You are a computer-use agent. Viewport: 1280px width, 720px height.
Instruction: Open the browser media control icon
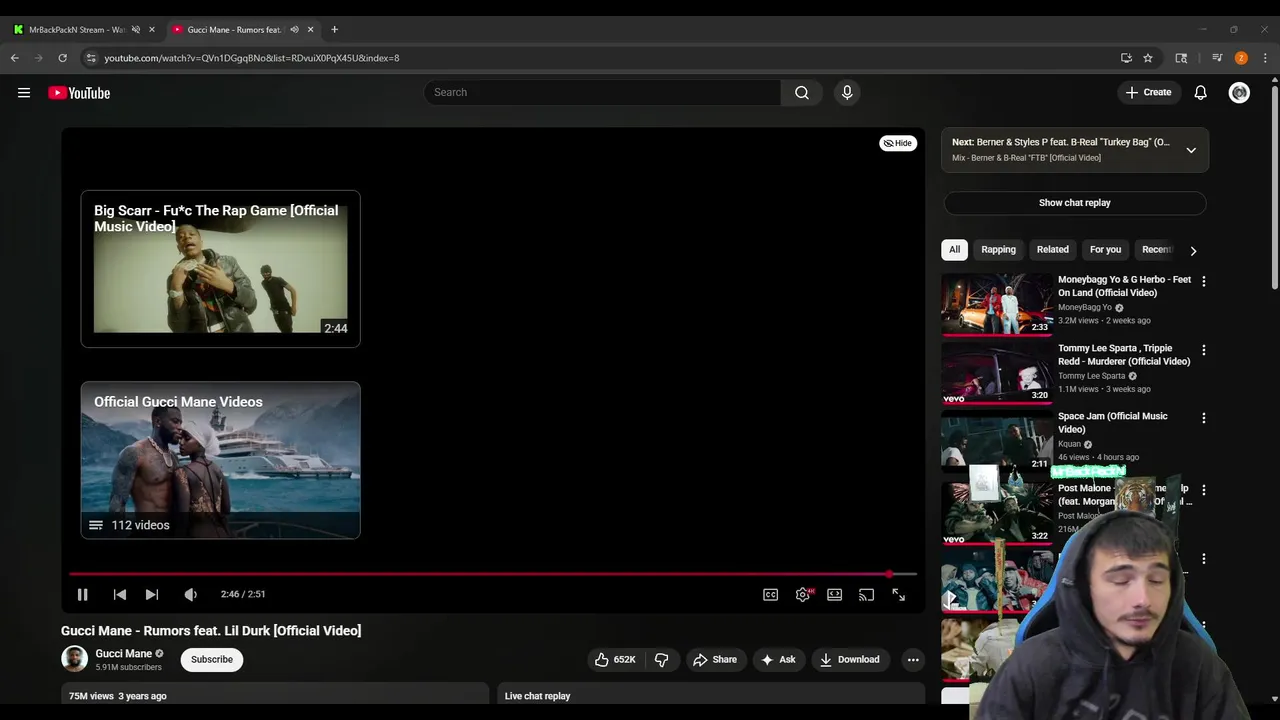(1217, 58)
